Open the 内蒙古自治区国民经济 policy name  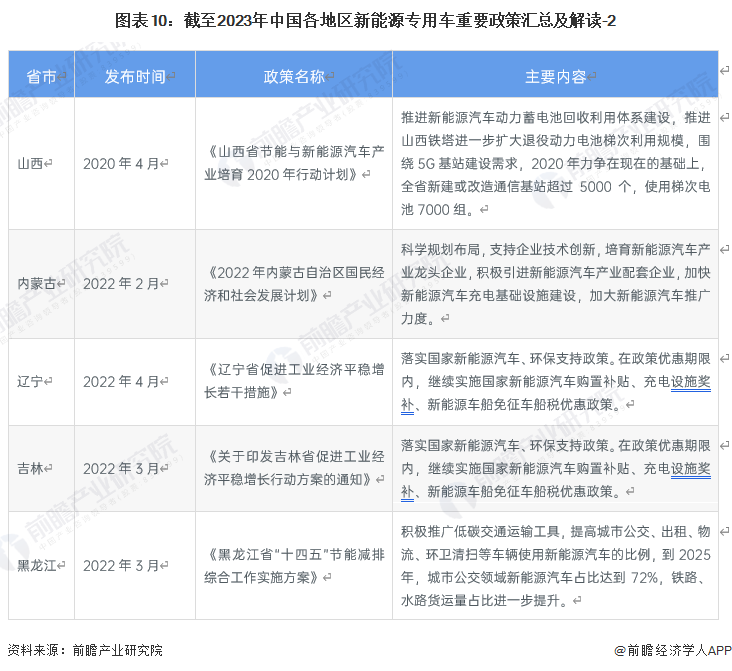coord(294,283)
